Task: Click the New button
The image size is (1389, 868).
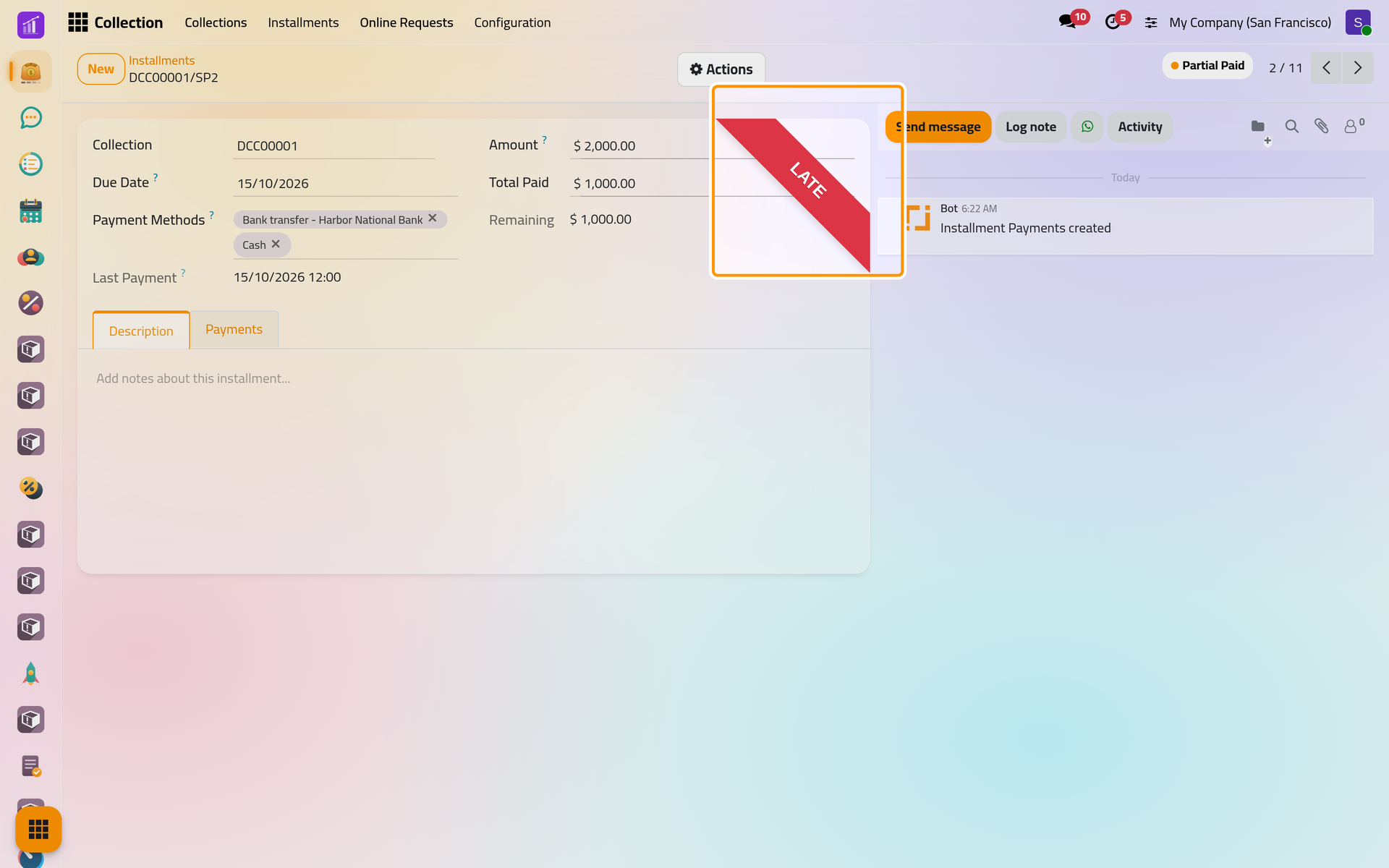Action: [101, 69]
